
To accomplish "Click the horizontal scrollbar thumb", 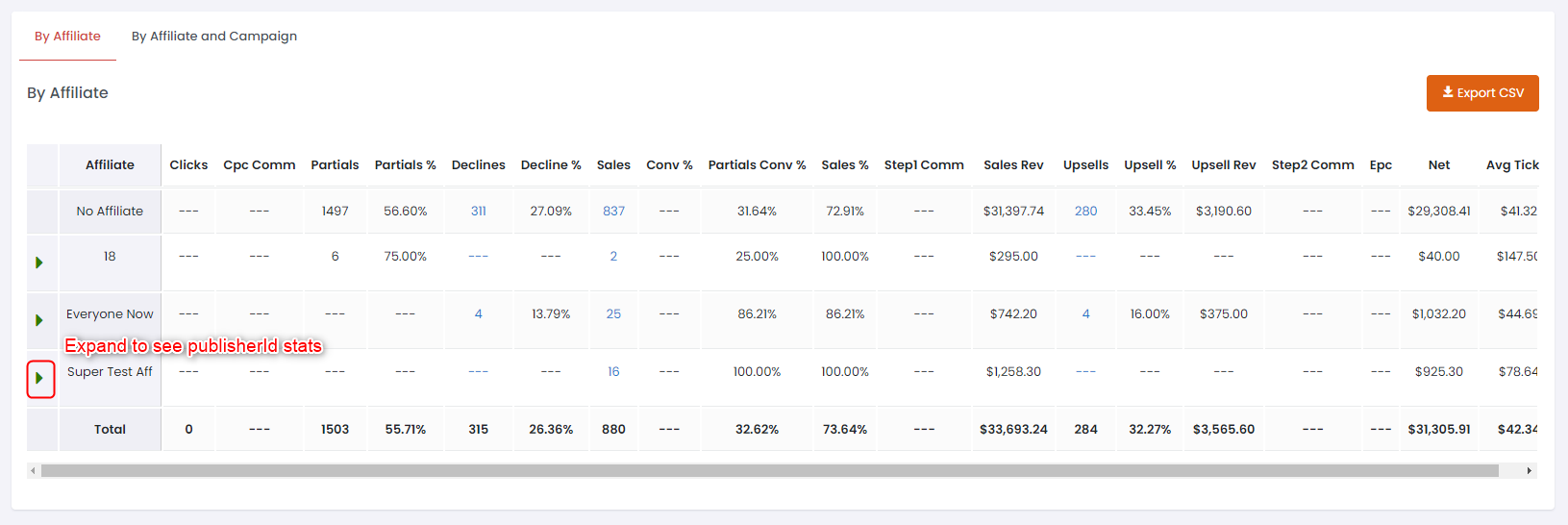I will pos(769,471).
